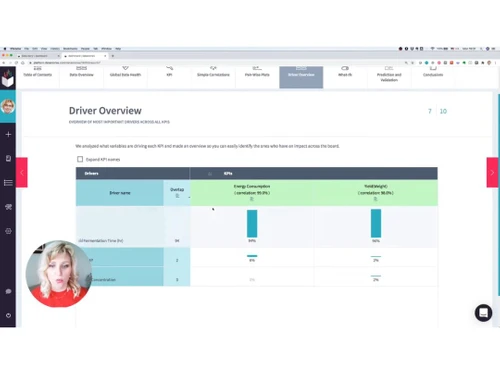Screen dimensions: 500x375
Task: Go to next page with right pink arrow
Action: click(492, 172)
